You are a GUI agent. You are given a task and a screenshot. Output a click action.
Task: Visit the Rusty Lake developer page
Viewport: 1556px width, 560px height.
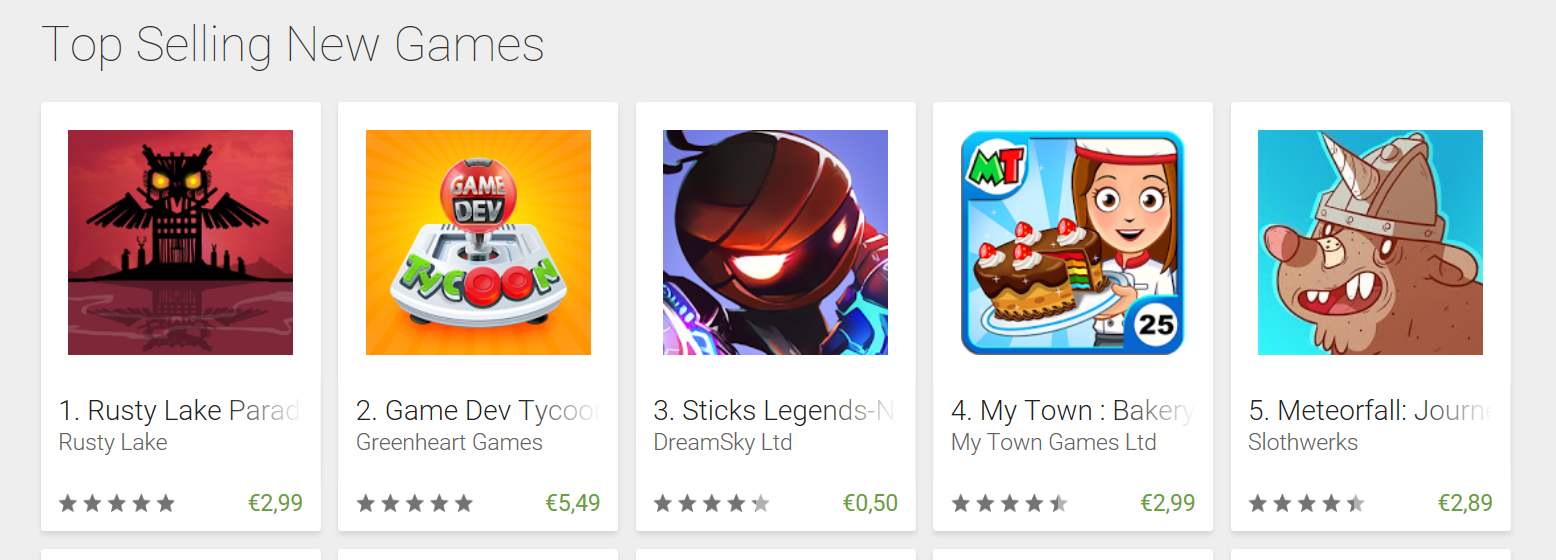pos(113,442)
